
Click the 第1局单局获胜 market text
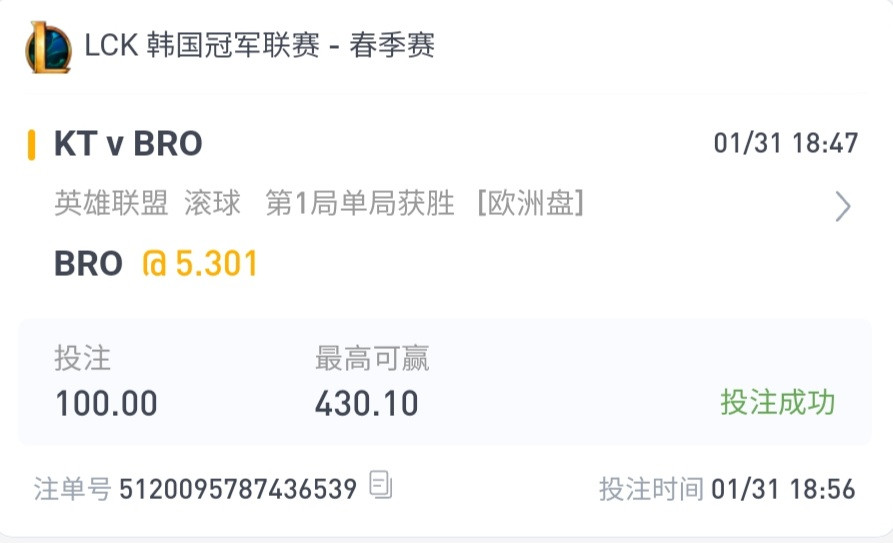tap(360, 203)
